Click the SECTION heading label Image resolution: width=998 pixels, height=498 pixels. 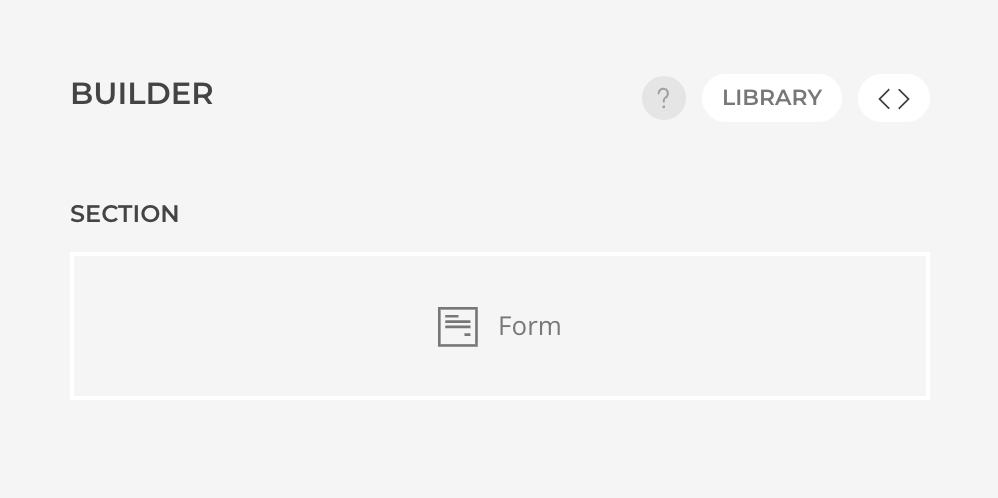(125, 214)
